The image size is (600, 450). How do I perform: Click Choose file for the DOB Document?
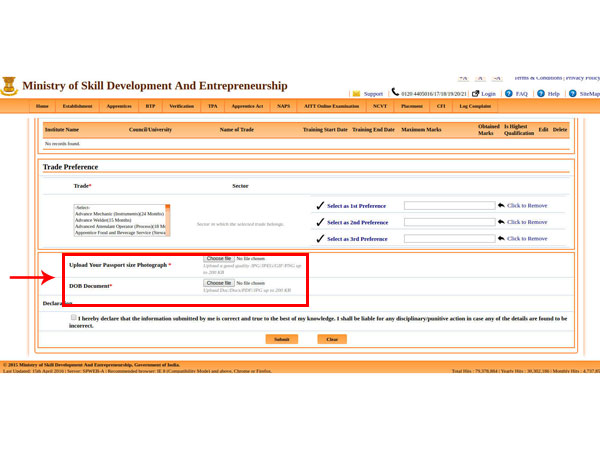point(218,283)
